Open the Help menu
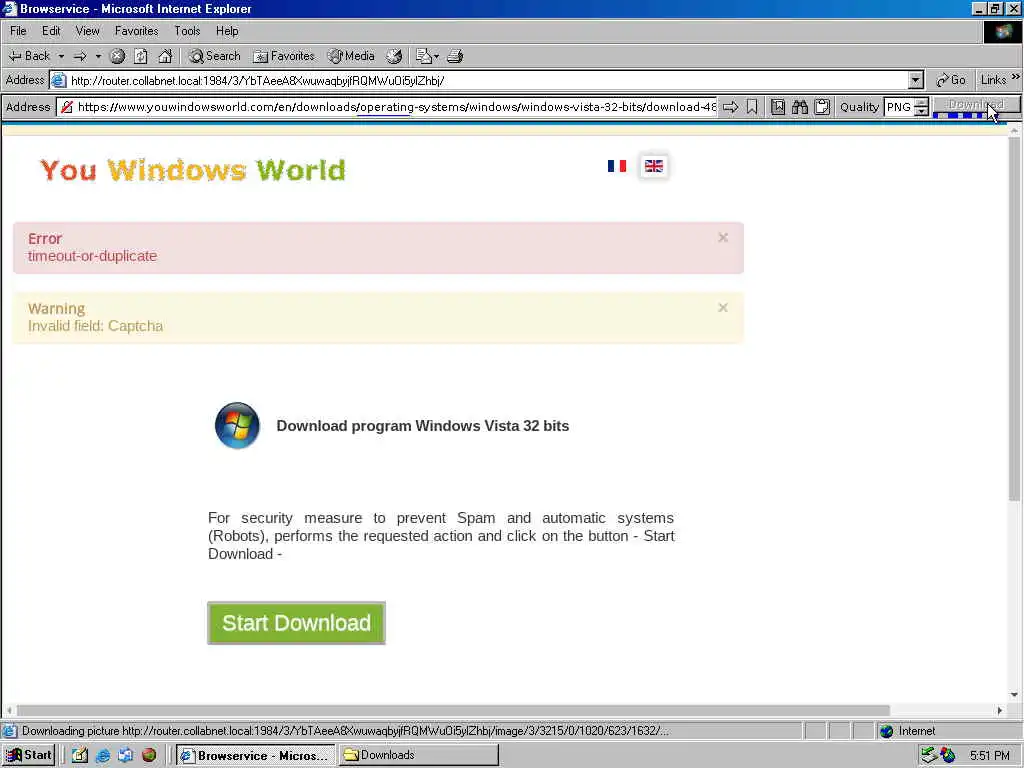Viewport: 1024px width, 768px height. pos(227,31)
